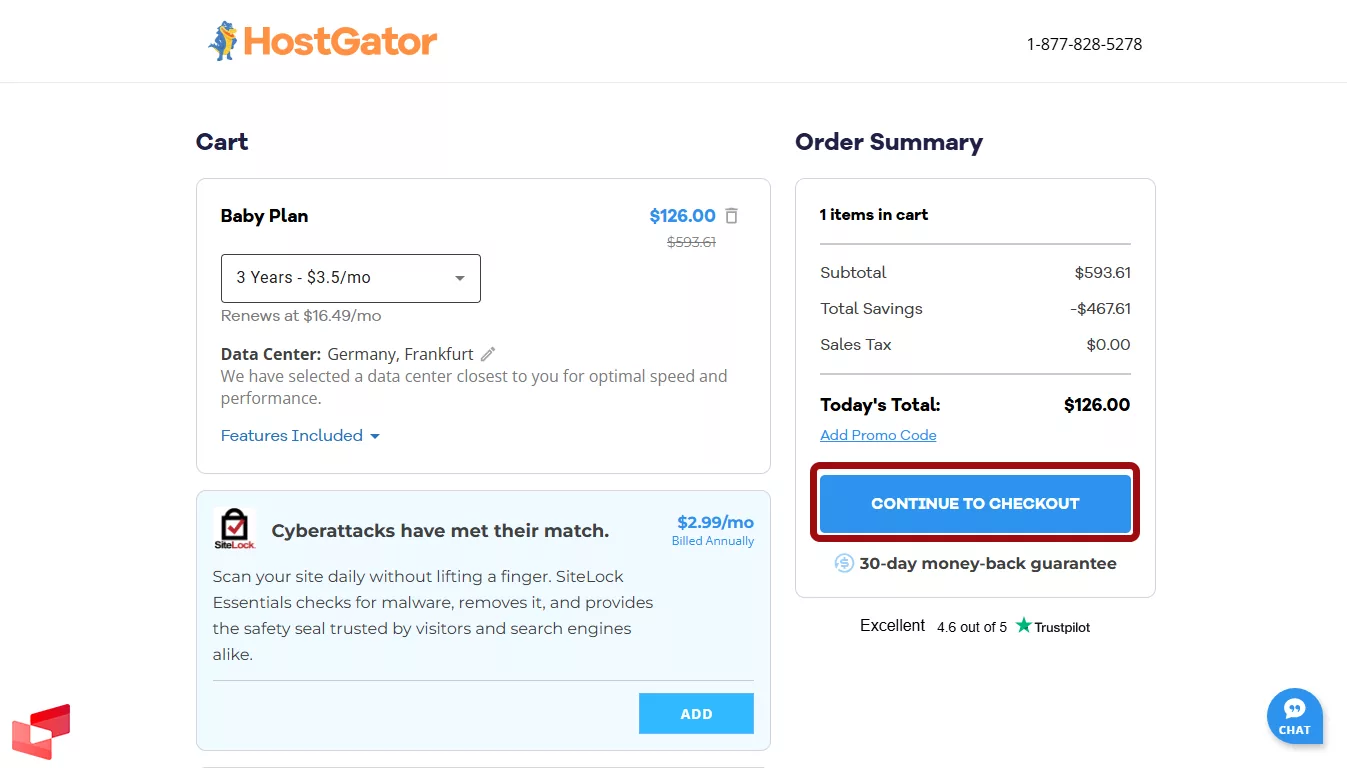The width and height of the screenshot is (1347, 768).
Task: Expand the Features Included section
Action: (299, 435)
